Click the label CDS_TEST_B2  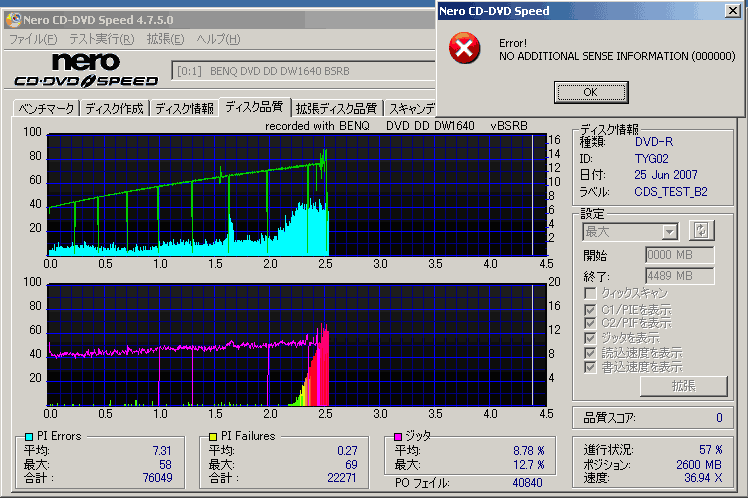coord(670,191)
